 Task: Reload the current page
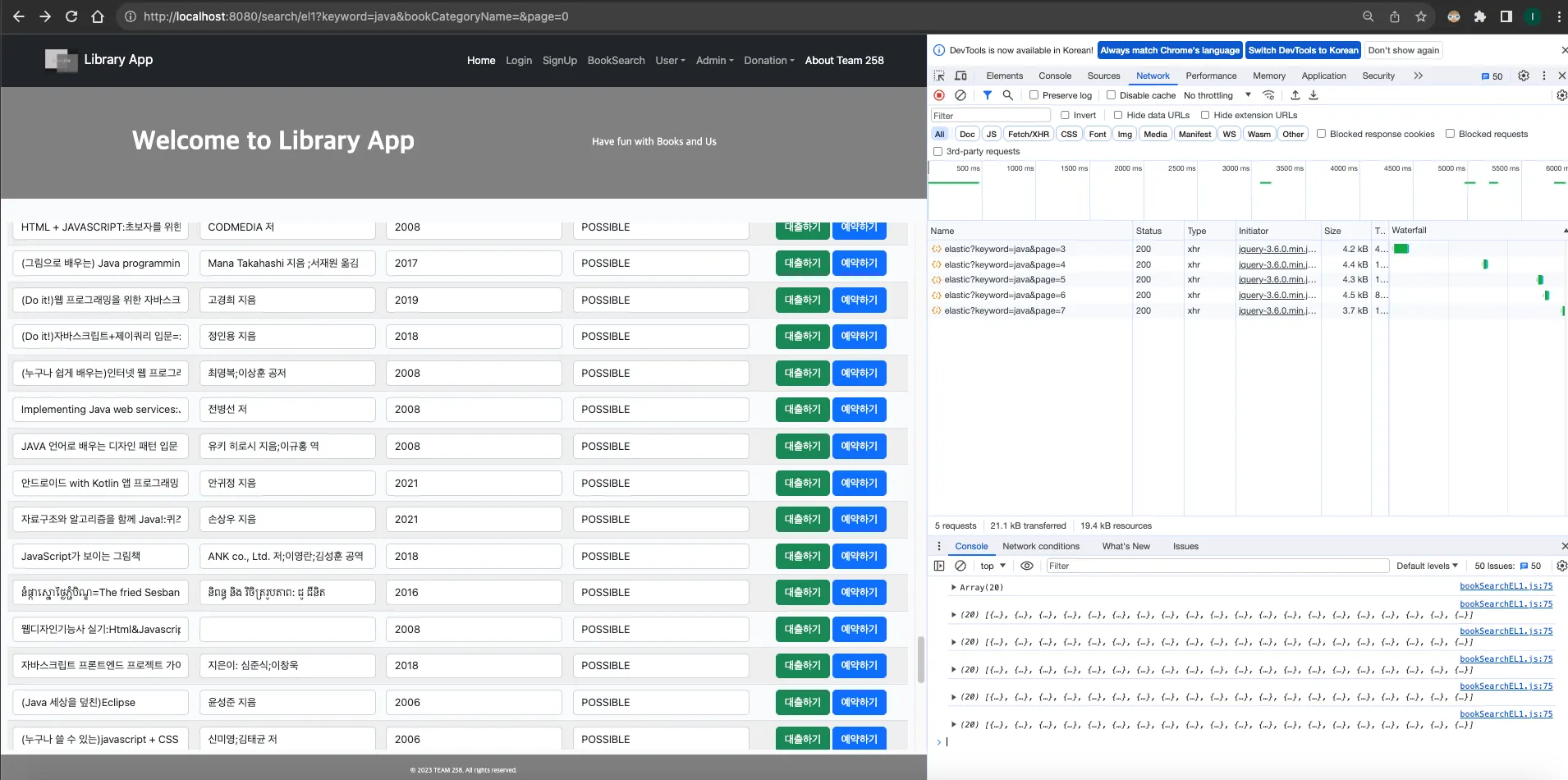[71, 16]
